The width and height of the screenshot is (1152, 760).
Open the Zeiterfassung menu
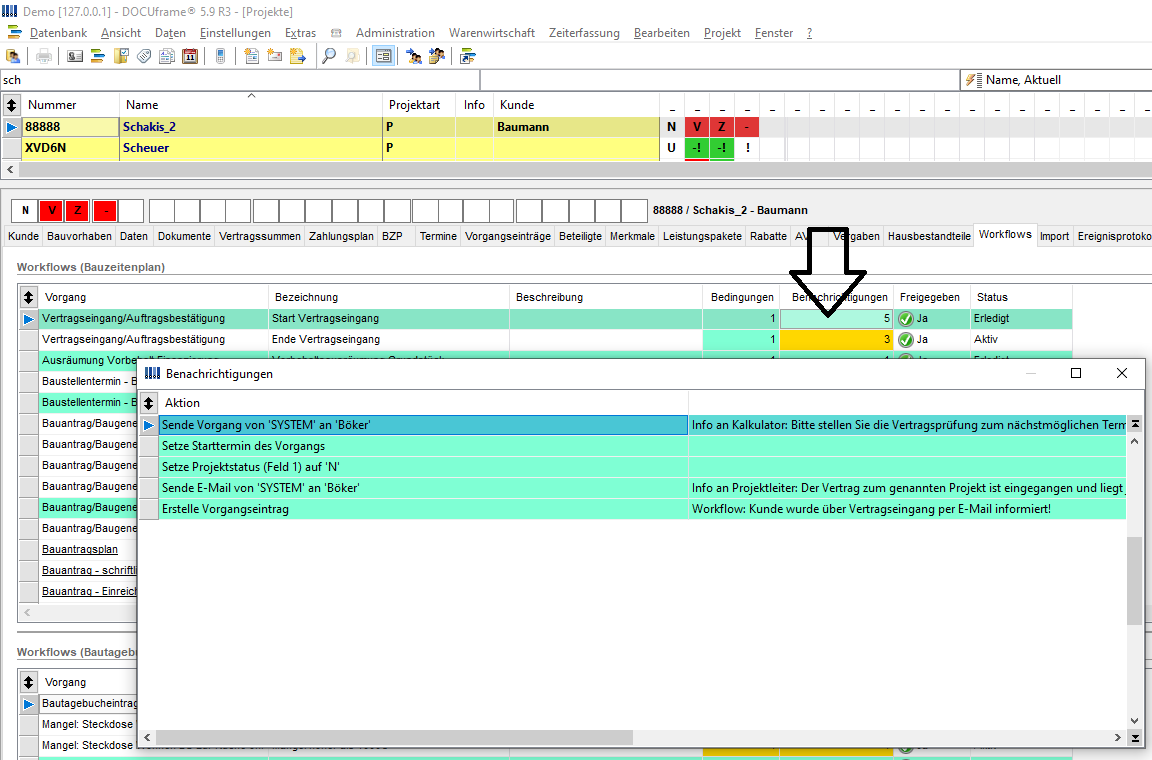click(584, 33)
